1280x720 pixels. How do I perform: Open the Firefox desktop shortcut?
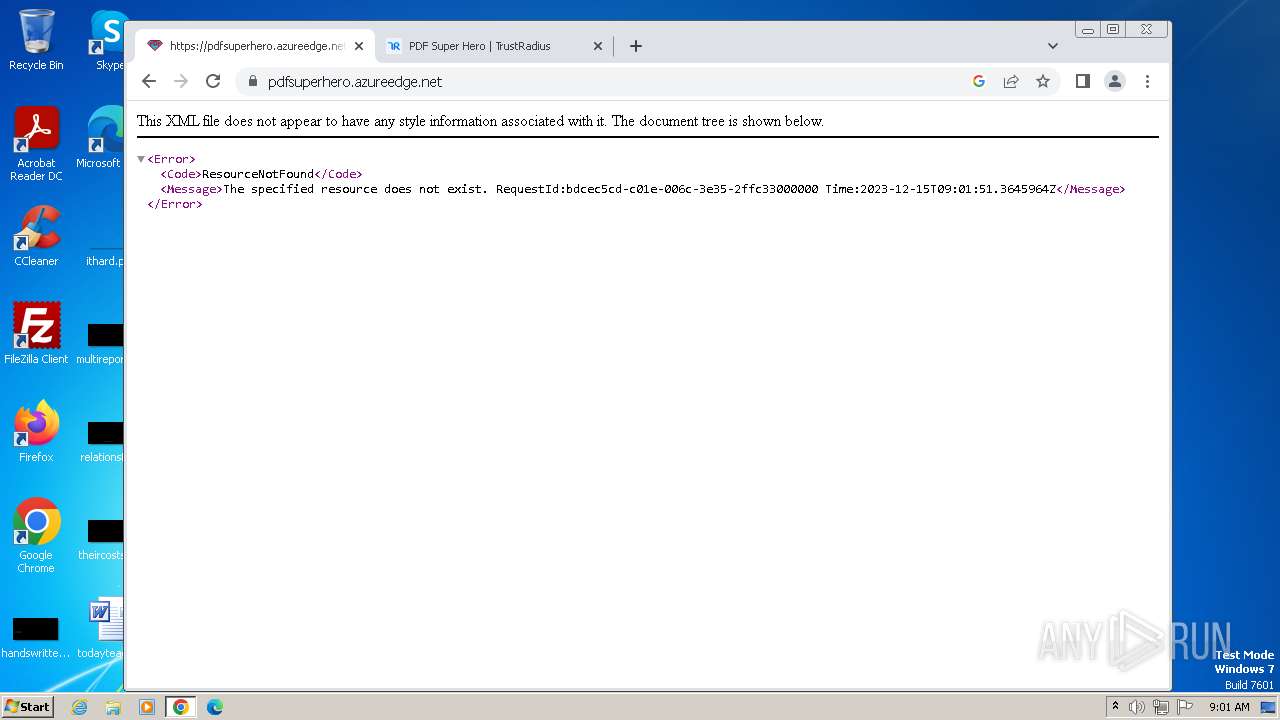[x=36, y=431]
